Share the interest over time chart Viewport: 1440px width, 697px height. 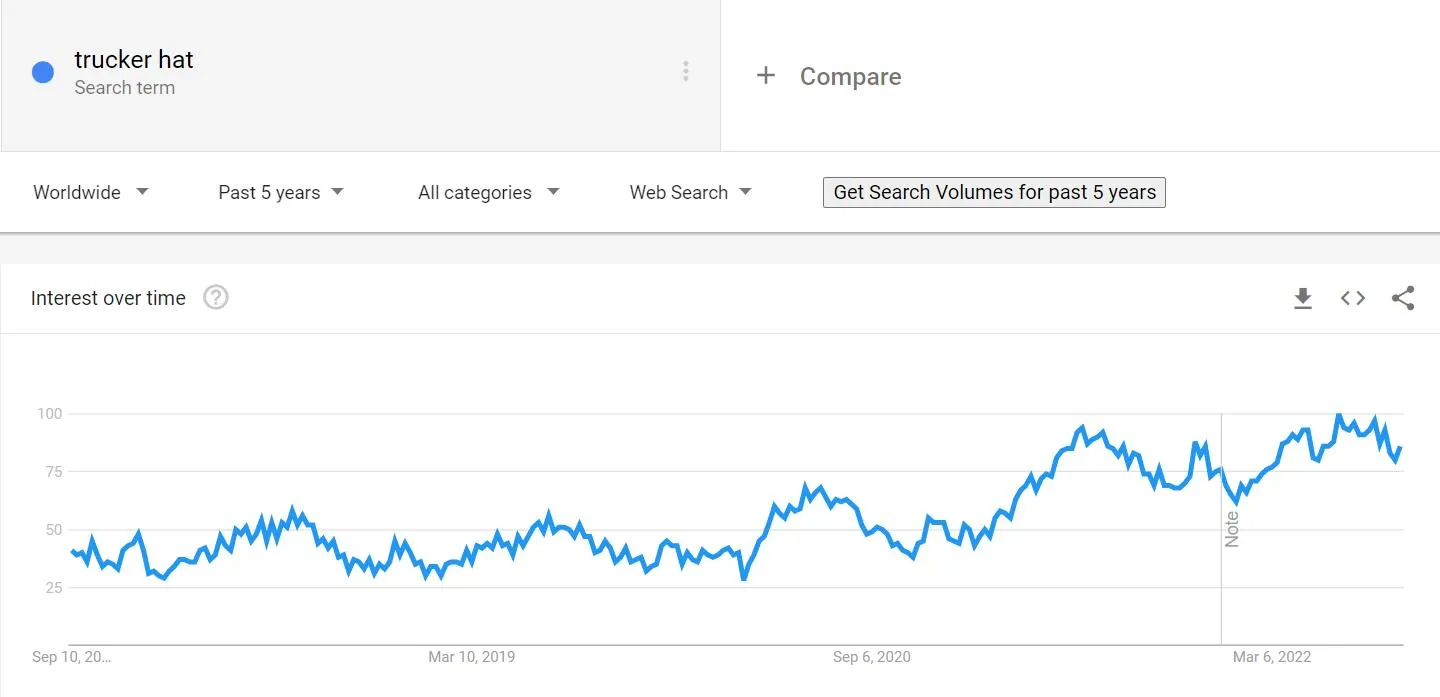(1403, 298)
